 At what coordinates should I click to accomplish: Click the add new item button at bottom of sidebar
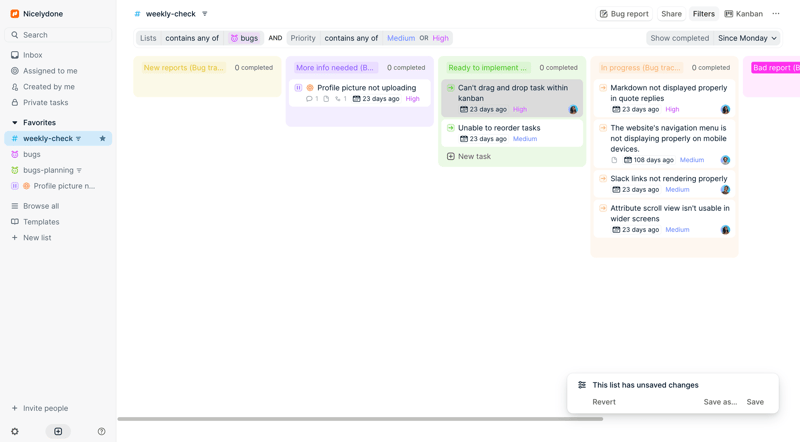(x=58, y=431)
